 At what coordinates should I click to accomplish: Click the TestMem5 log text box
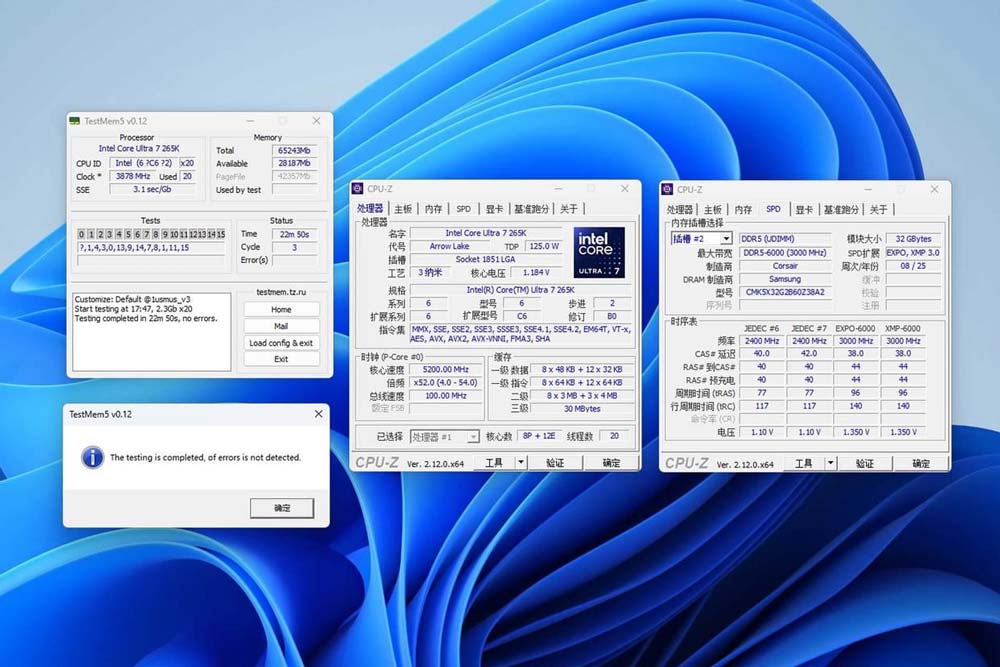pos(152,332)
